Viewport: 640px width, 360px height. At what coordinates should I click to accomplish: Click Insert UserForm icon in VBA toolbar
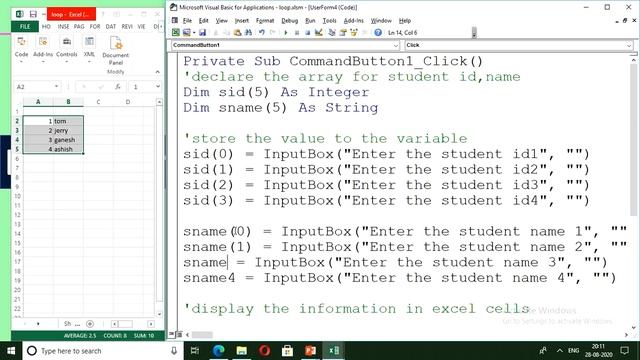pos(187,33)
